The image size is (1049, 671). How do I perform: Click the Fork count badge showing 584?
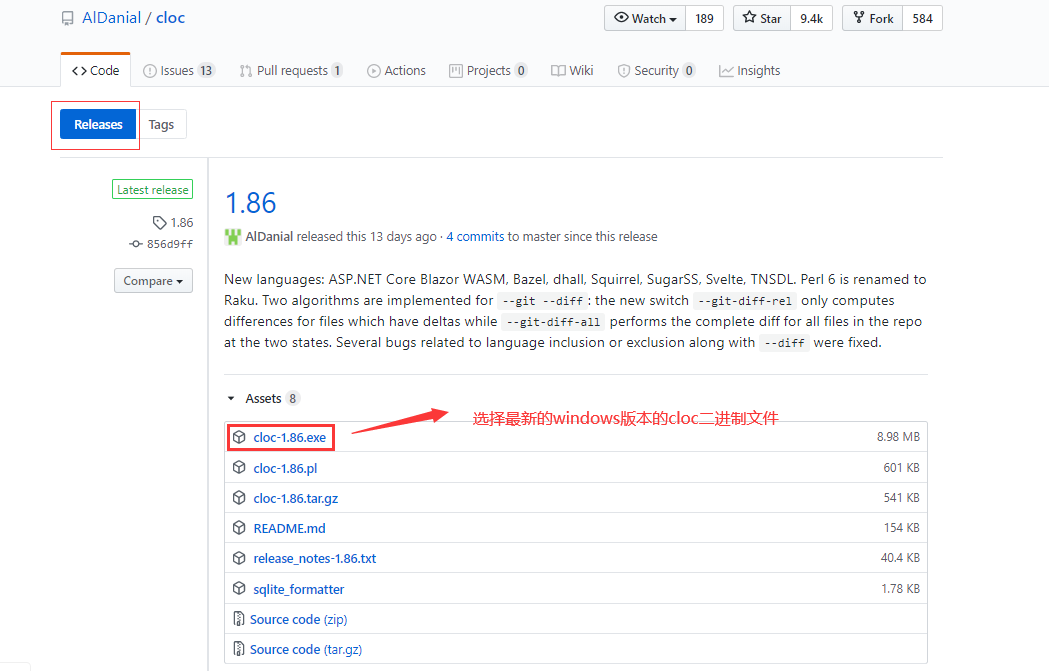point(921,18)
